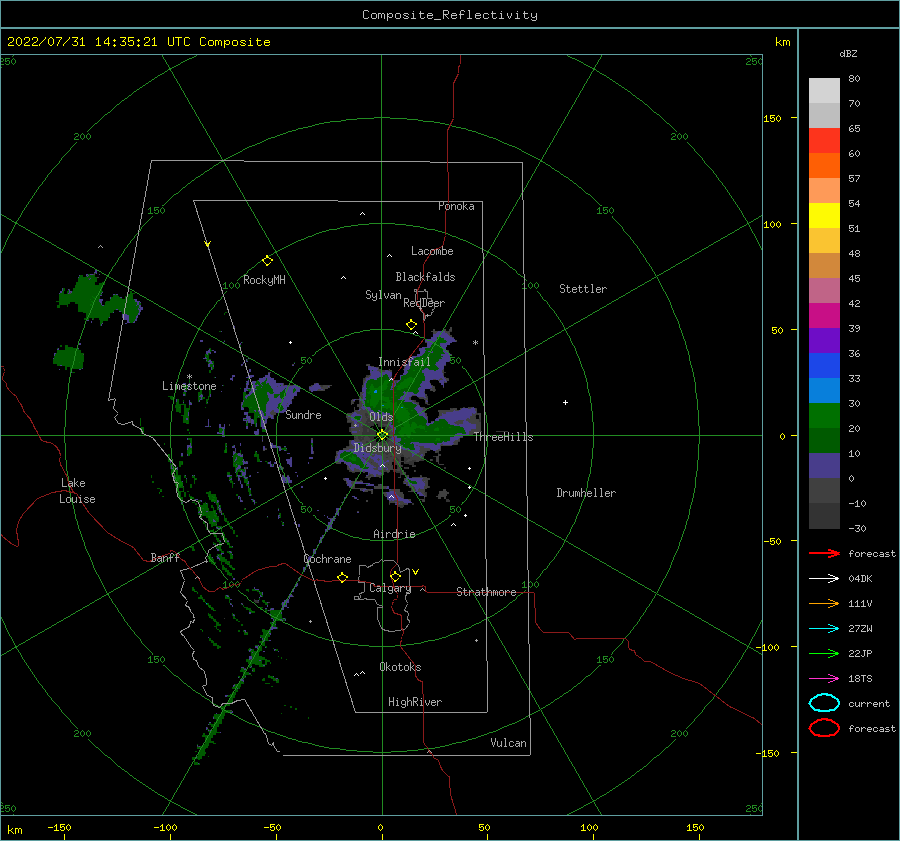Select the red 65 dBZ color swatch
The height and width of the screenshot is (841, 900).
pos(824,141)
